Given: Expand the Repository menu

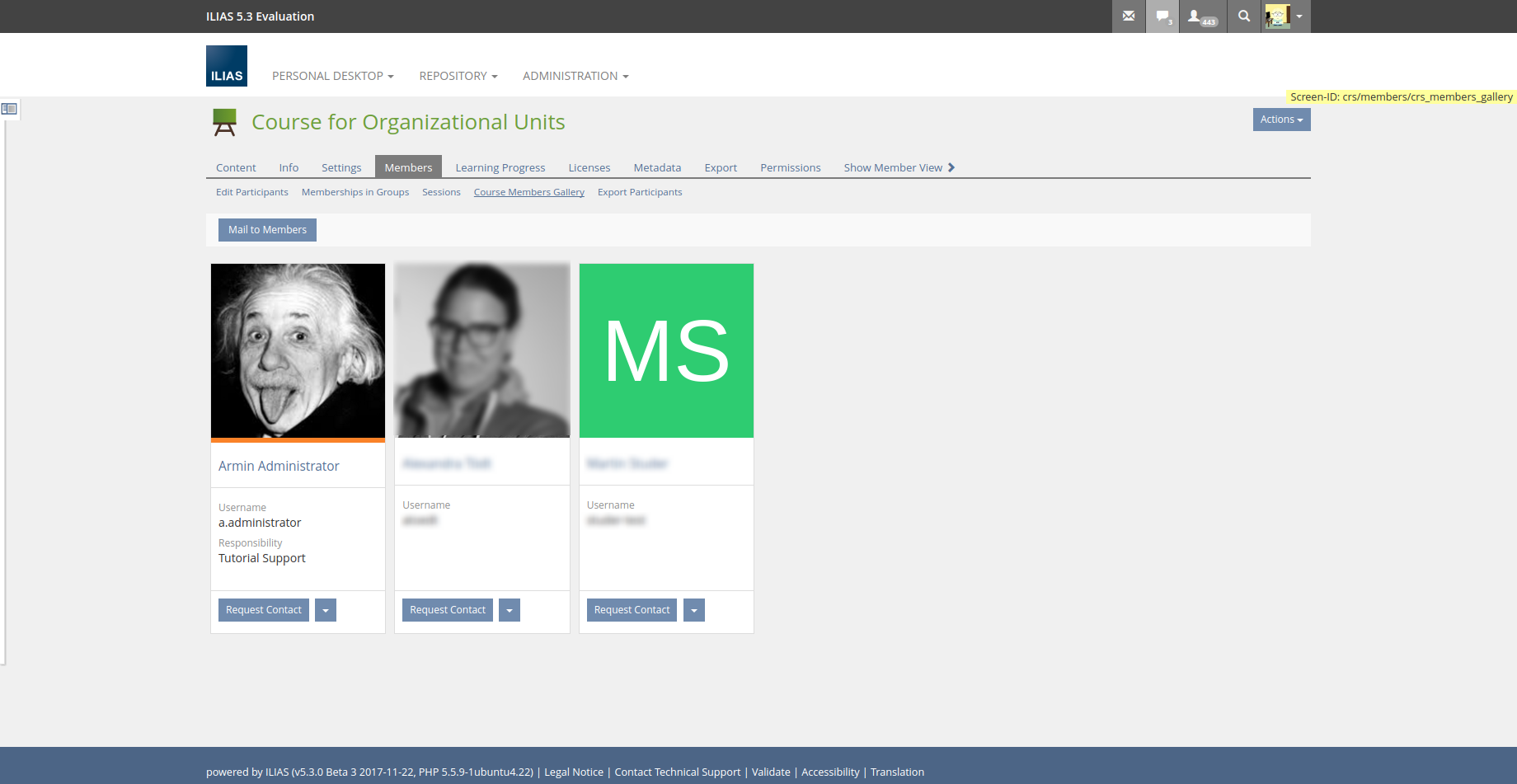Looking at the screenshot, I should (x=458, y=76).
